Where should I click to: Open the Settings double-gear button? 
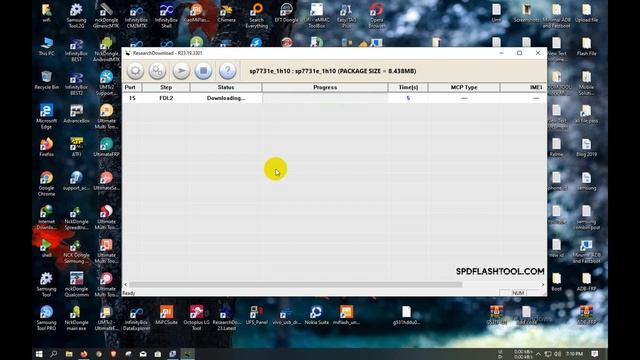[157, 71]
